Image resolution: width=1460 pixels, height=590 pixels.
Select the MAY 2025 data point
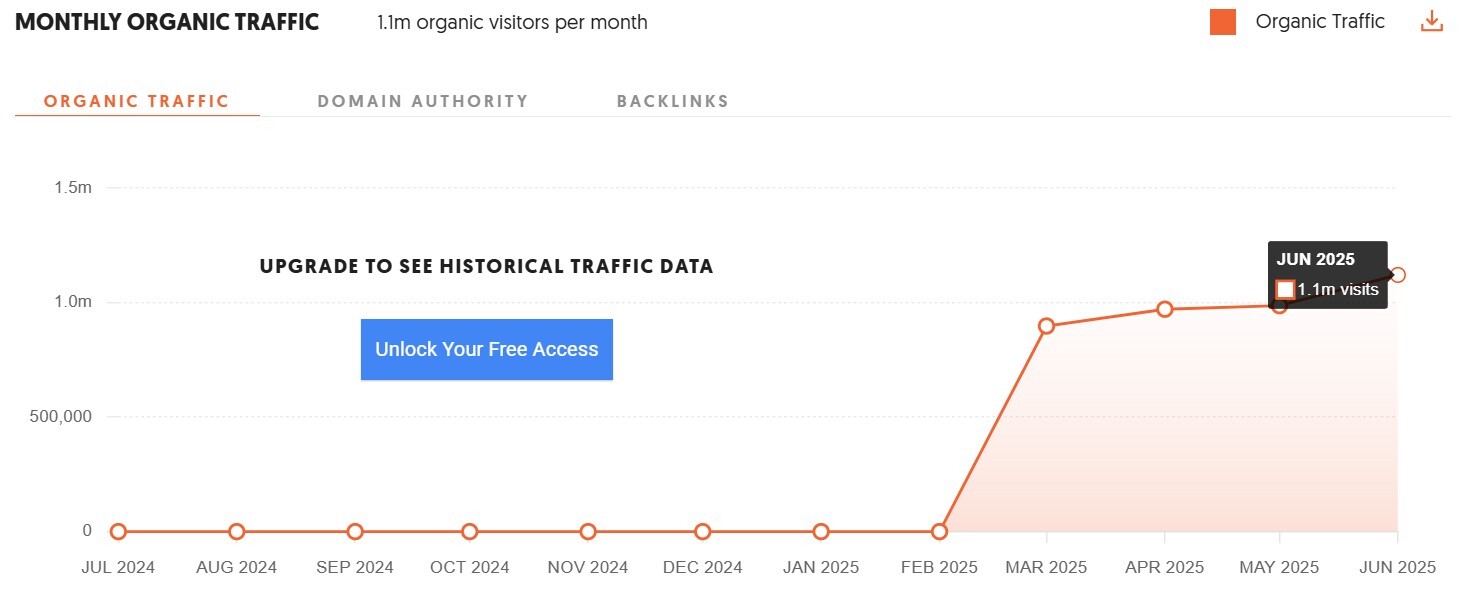click(x=1279, y=305)
